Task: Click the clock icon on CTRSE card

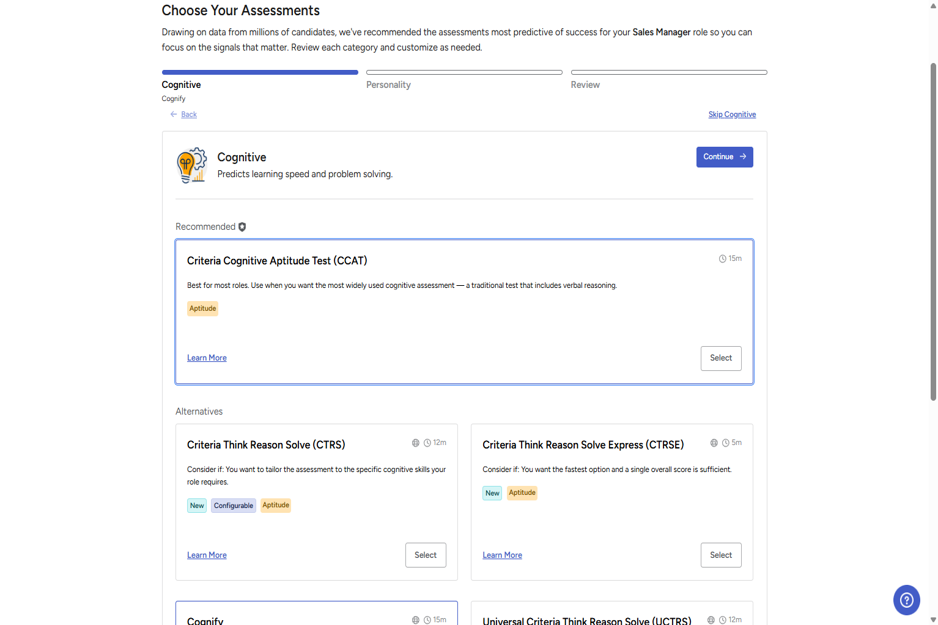Action: pos(725,443)
